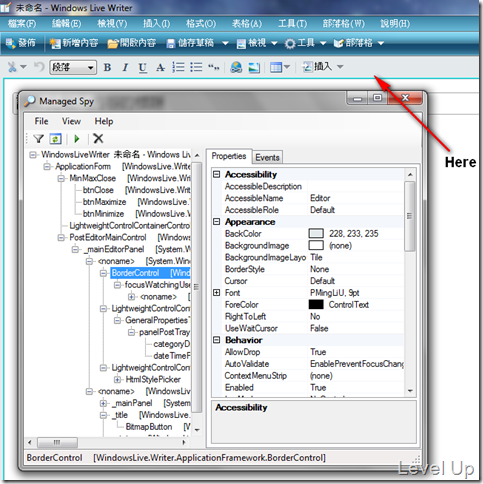Click the Clear X icon in Managed Spy toolbar
This screenshot has width=483, height=484.
click(x=98, y=138)
